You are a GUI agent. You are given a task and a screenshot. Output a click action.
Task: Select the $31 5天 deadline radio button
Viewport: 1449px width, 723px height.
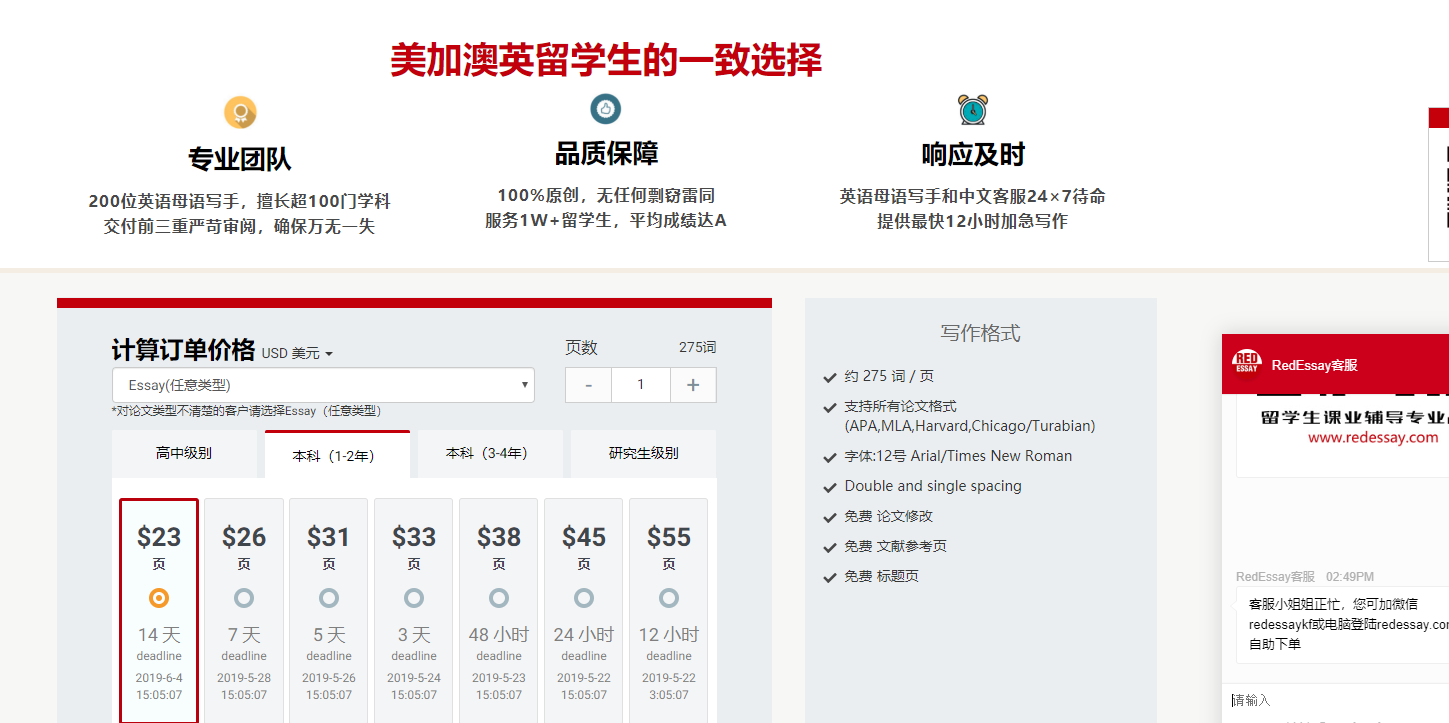coord(329,598)
